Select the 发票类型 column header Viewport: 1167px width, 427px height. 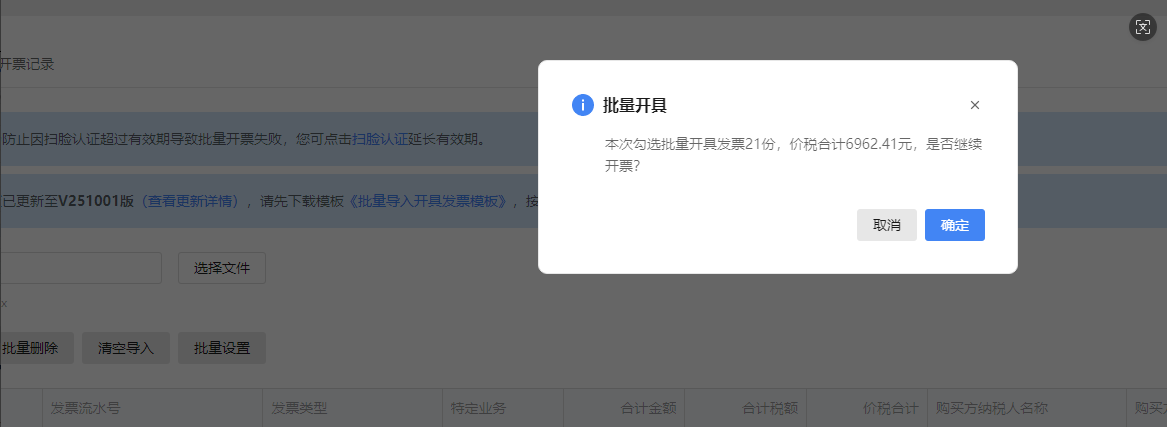pyautogui.click(x=300, y=408)
